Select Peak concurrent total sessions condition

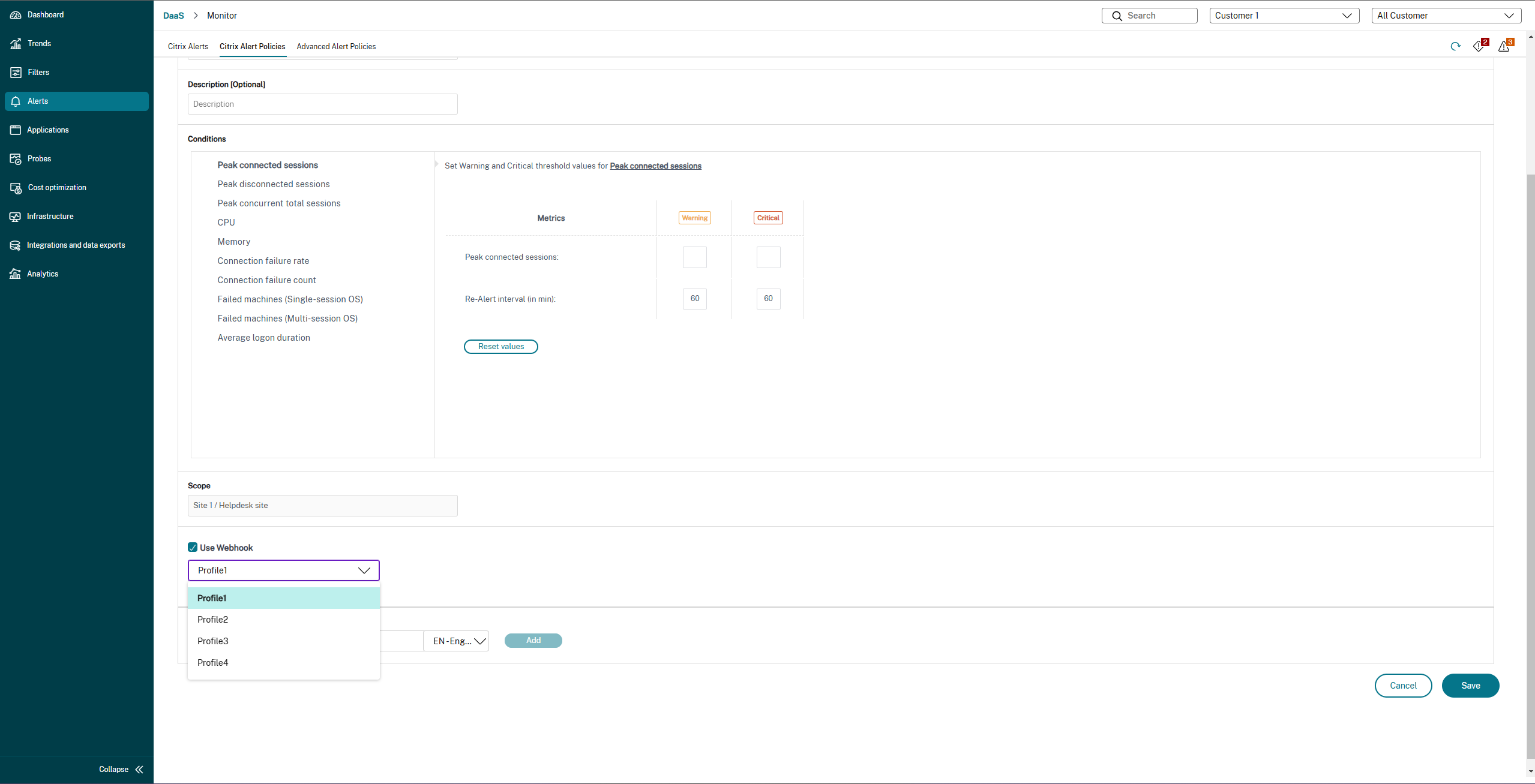point(279,203)
